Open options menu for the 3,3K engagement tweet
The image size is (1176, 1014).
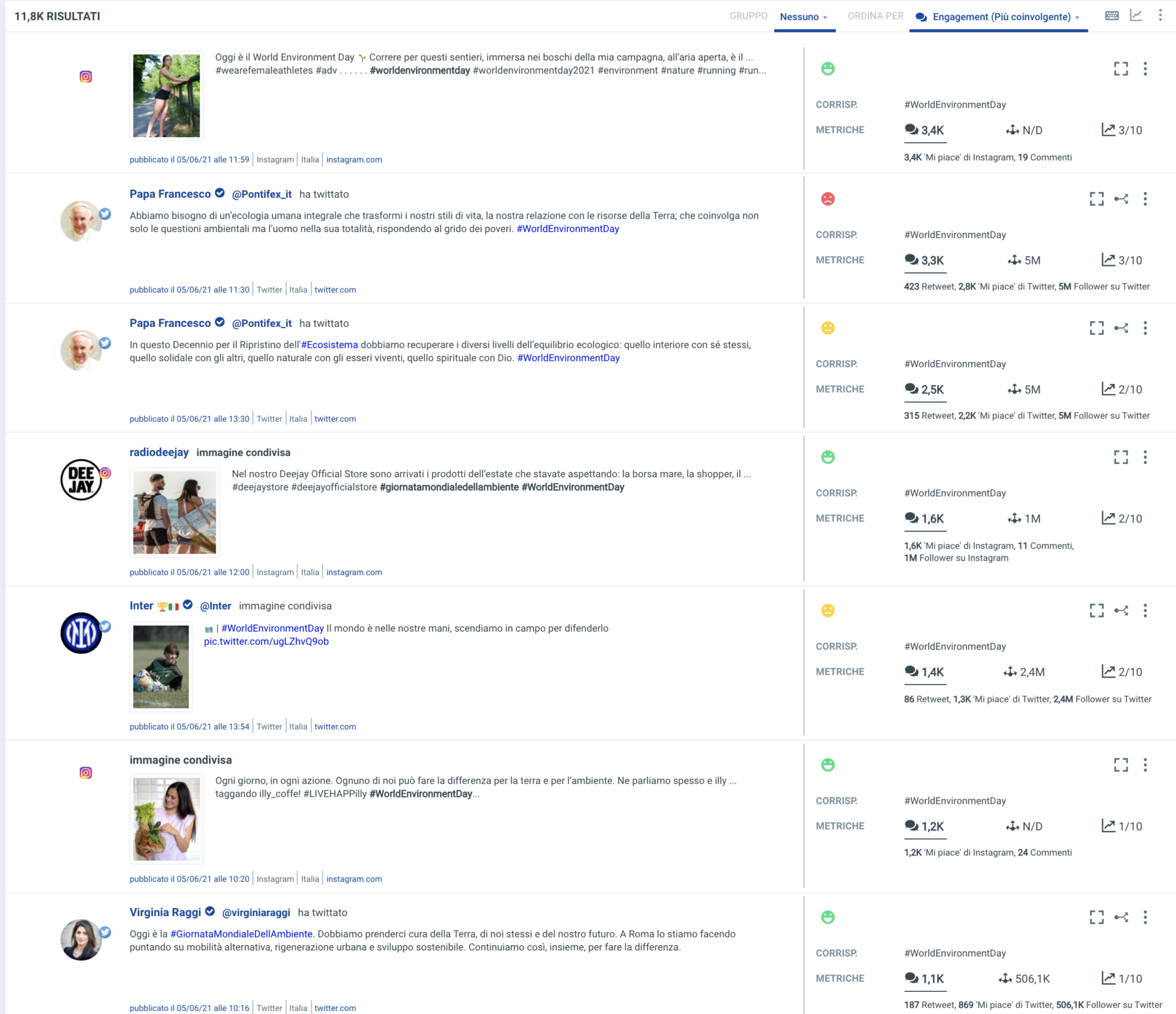[x=1145, y=199]
